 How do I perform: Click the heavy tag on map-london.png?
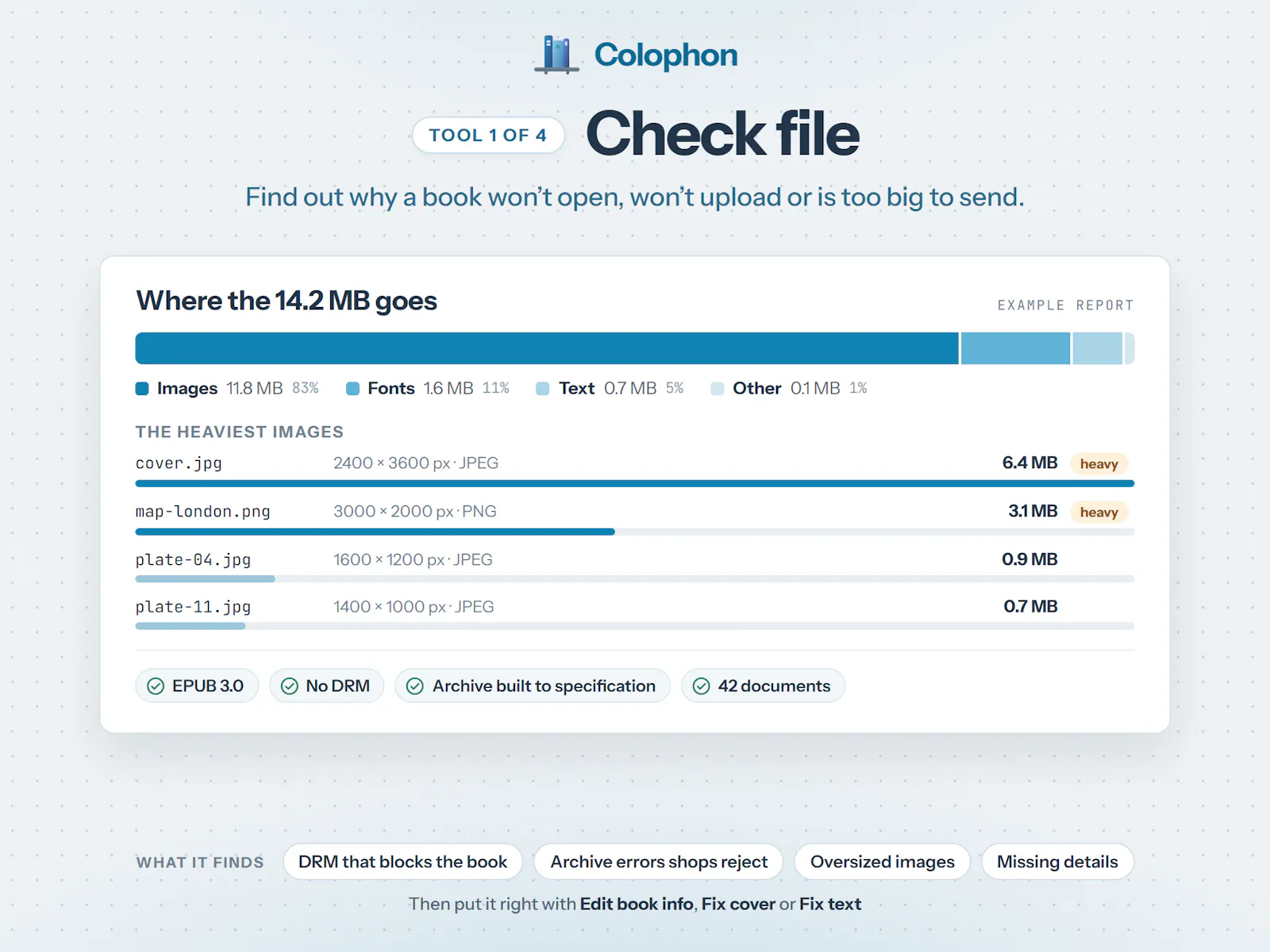(x=1099, y=512)
